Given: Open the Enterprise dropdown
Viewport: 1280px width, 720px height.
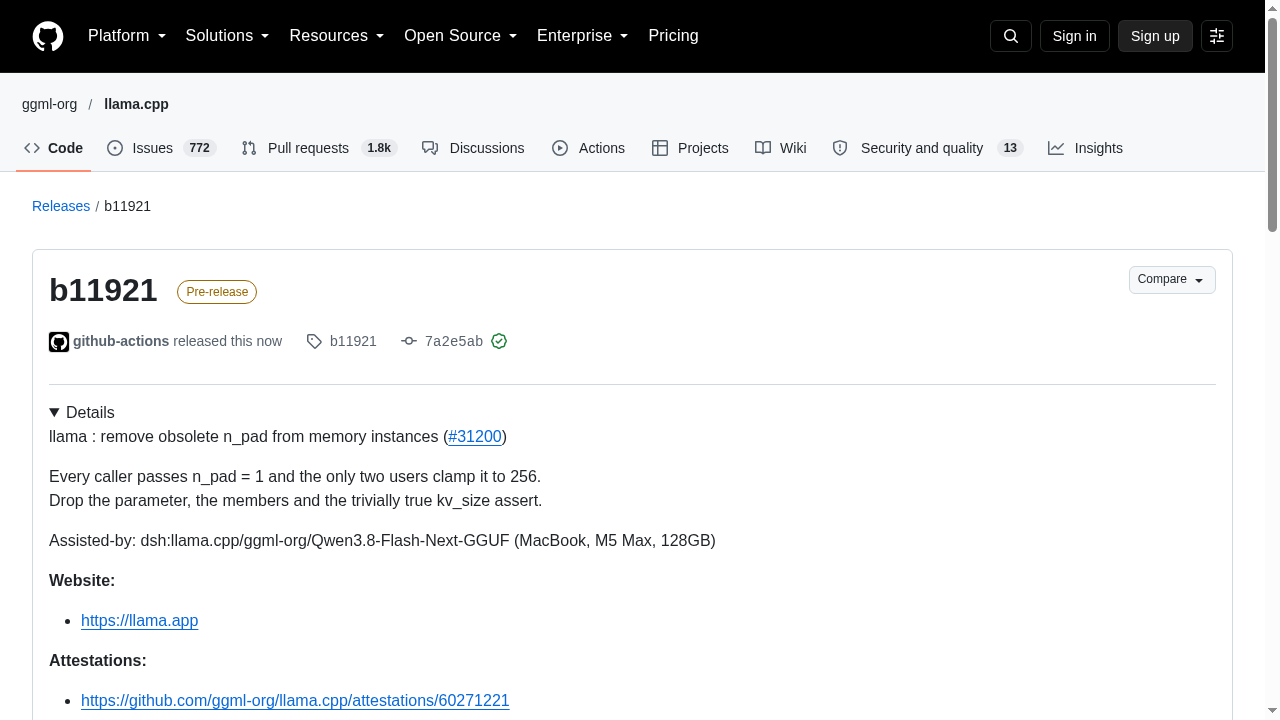Looking at the screenshot, I should pyautogui.click(x=583, y=36).
